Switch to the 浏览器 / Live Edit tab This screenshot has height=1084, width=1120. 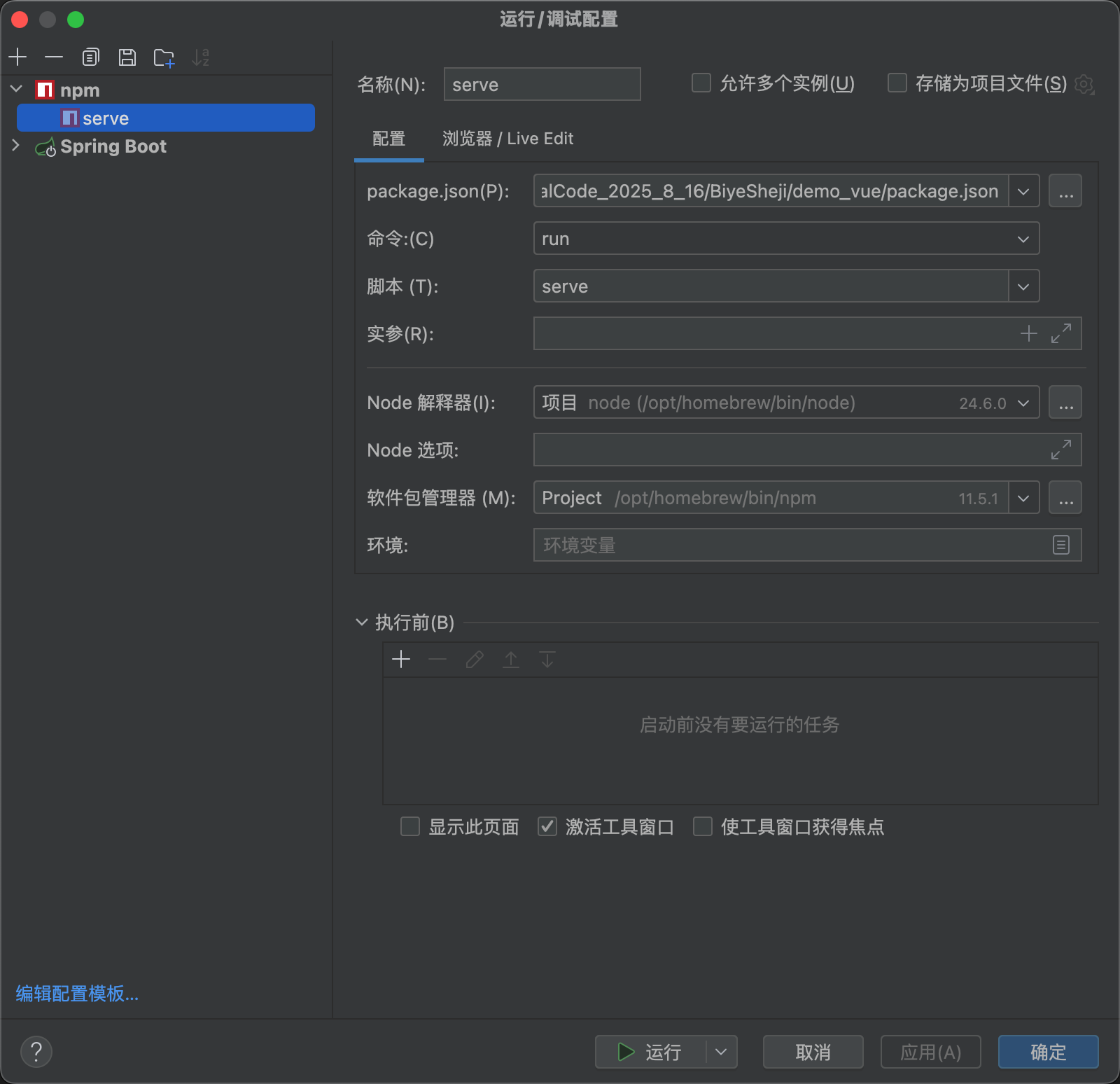[x=508, y=139]
